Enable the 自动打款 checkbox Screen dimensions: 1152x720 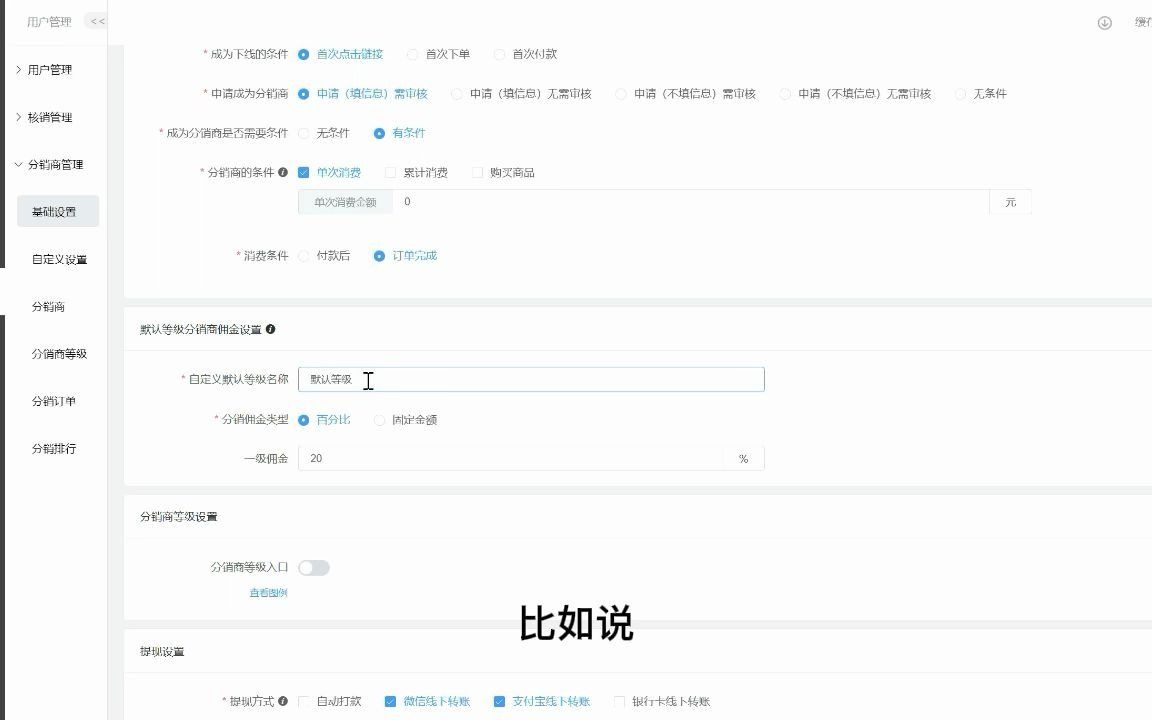pos(303,701)
